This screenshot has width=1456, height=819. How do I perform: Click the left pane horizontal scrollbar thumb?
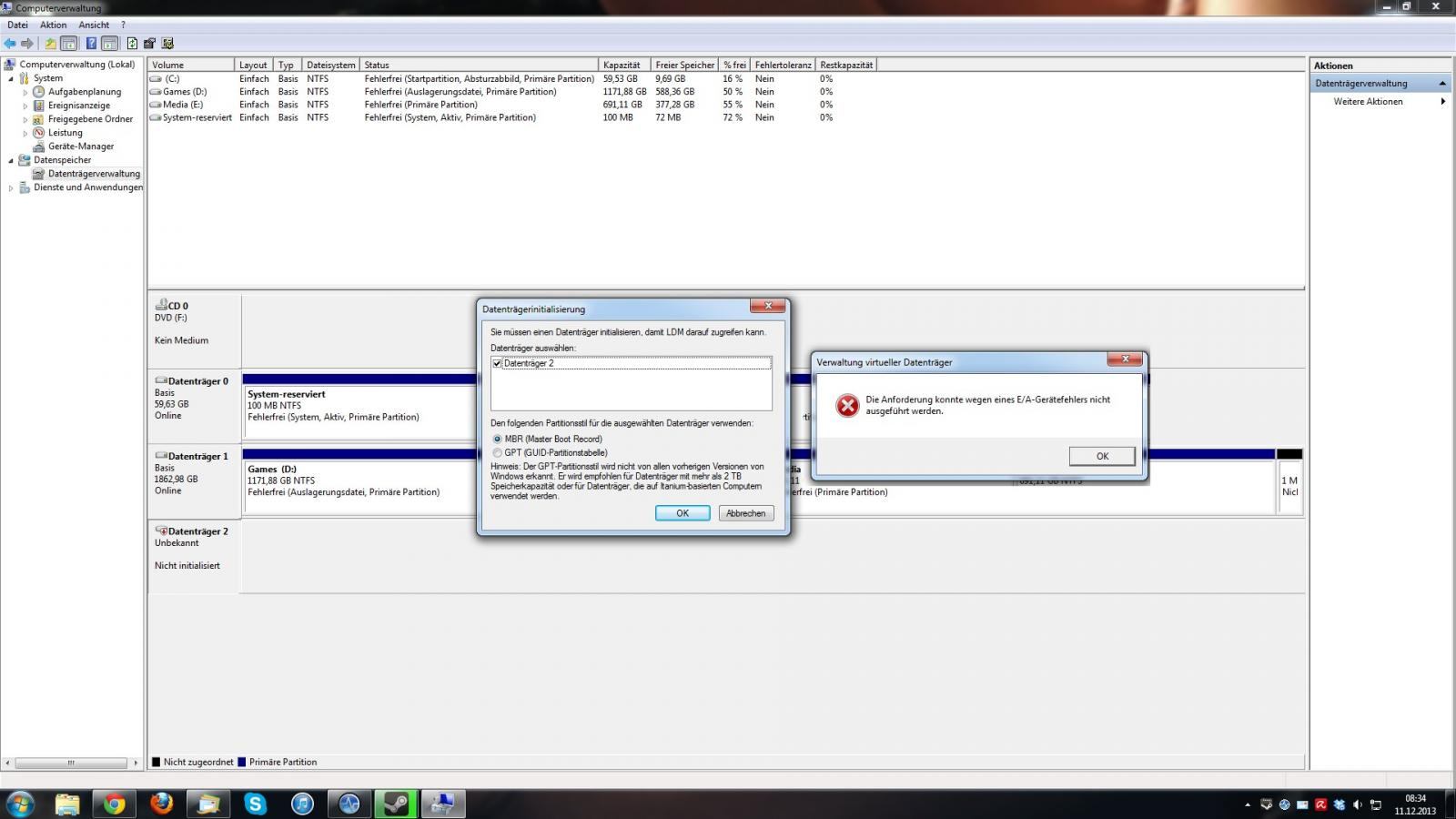coord(71,763)
